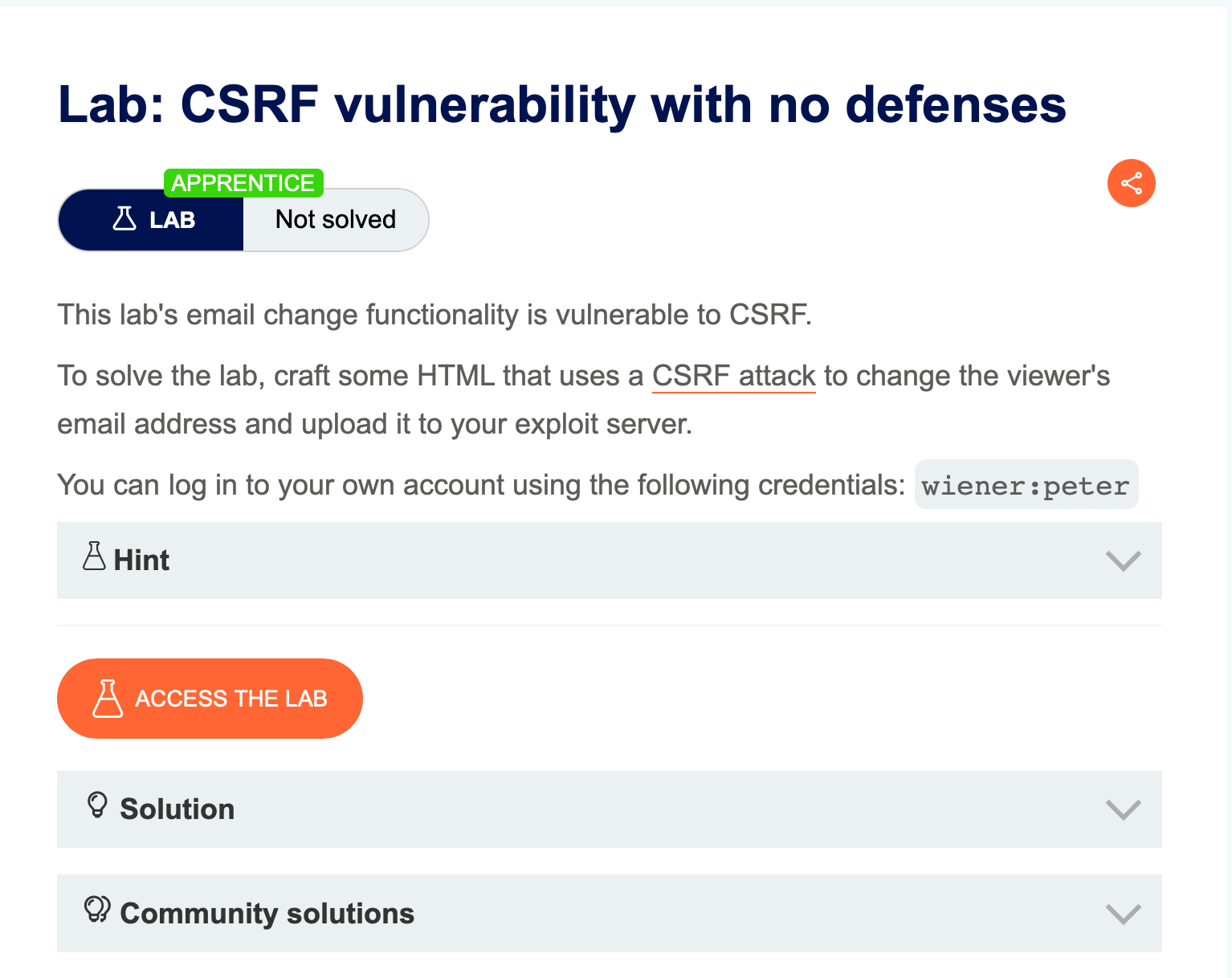Expand the Solution section chevron
This screenshot has height=978, width=1232.
1123,809
